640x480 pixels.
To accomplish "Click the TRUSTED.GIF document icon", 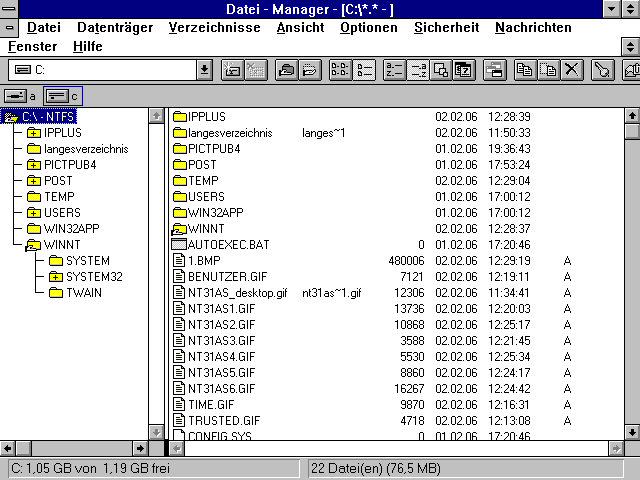I will pos(179,420).
